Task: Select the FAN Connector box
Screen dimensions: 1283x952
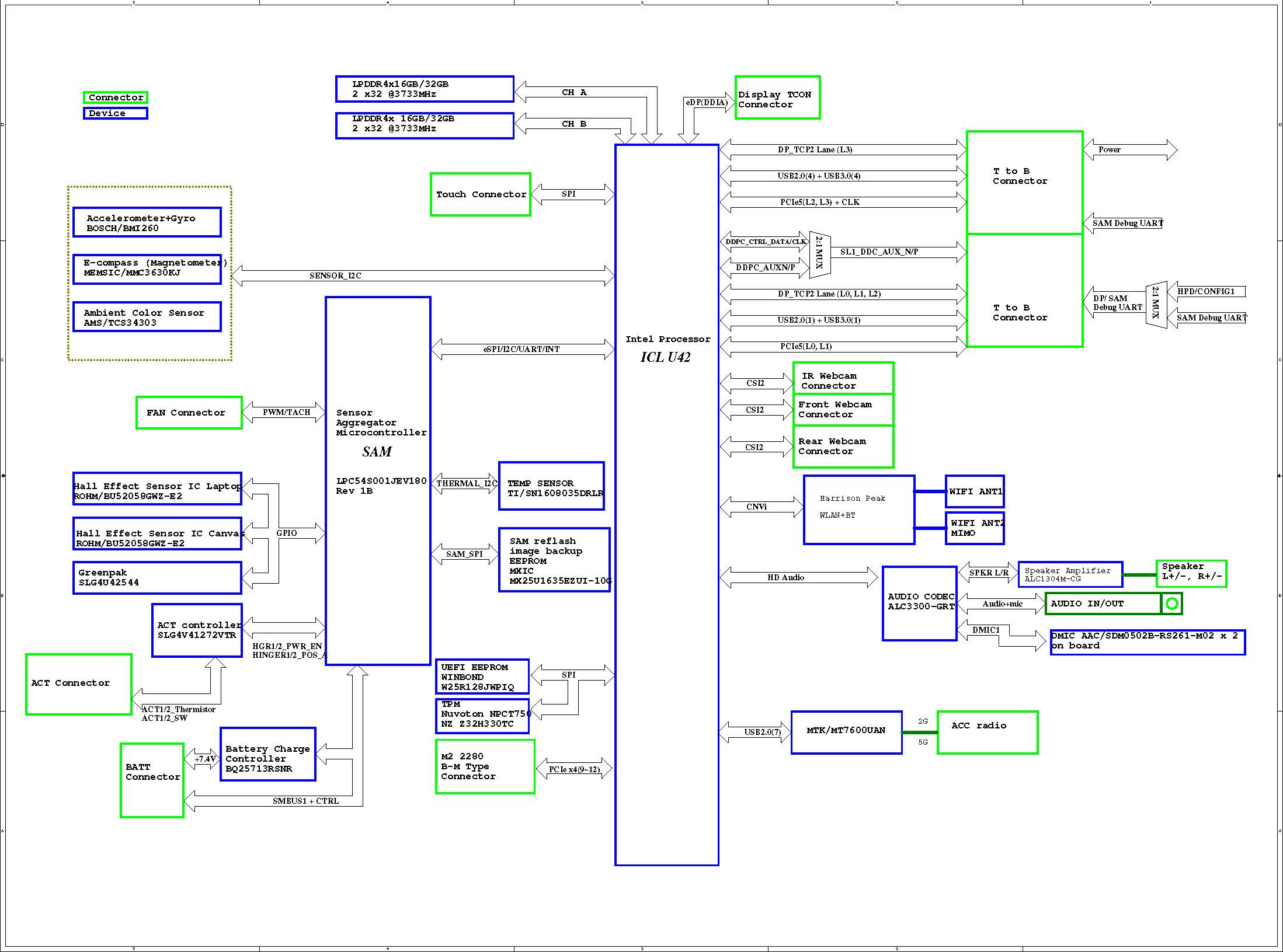Action: coord(189,413)
